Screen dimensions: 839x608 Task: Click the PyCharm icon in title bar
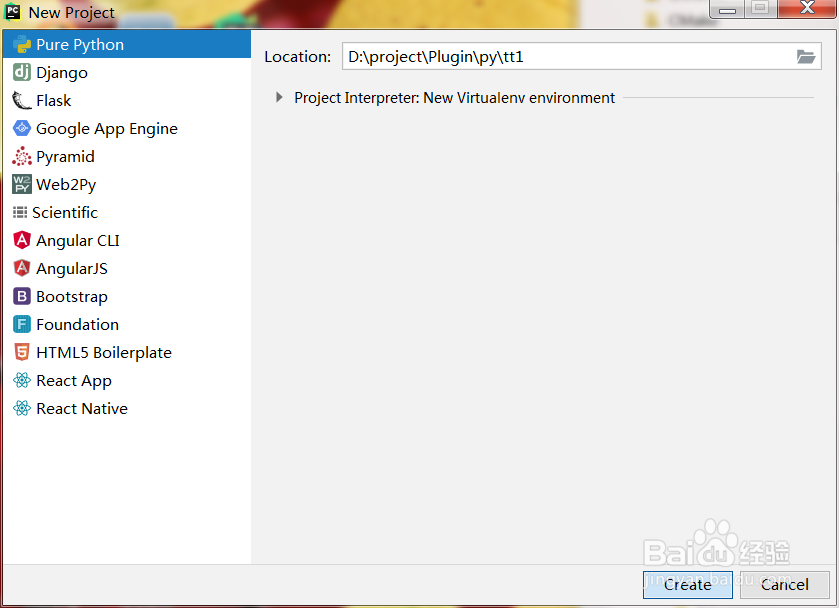pyautogui.click(x=12, y=12)
